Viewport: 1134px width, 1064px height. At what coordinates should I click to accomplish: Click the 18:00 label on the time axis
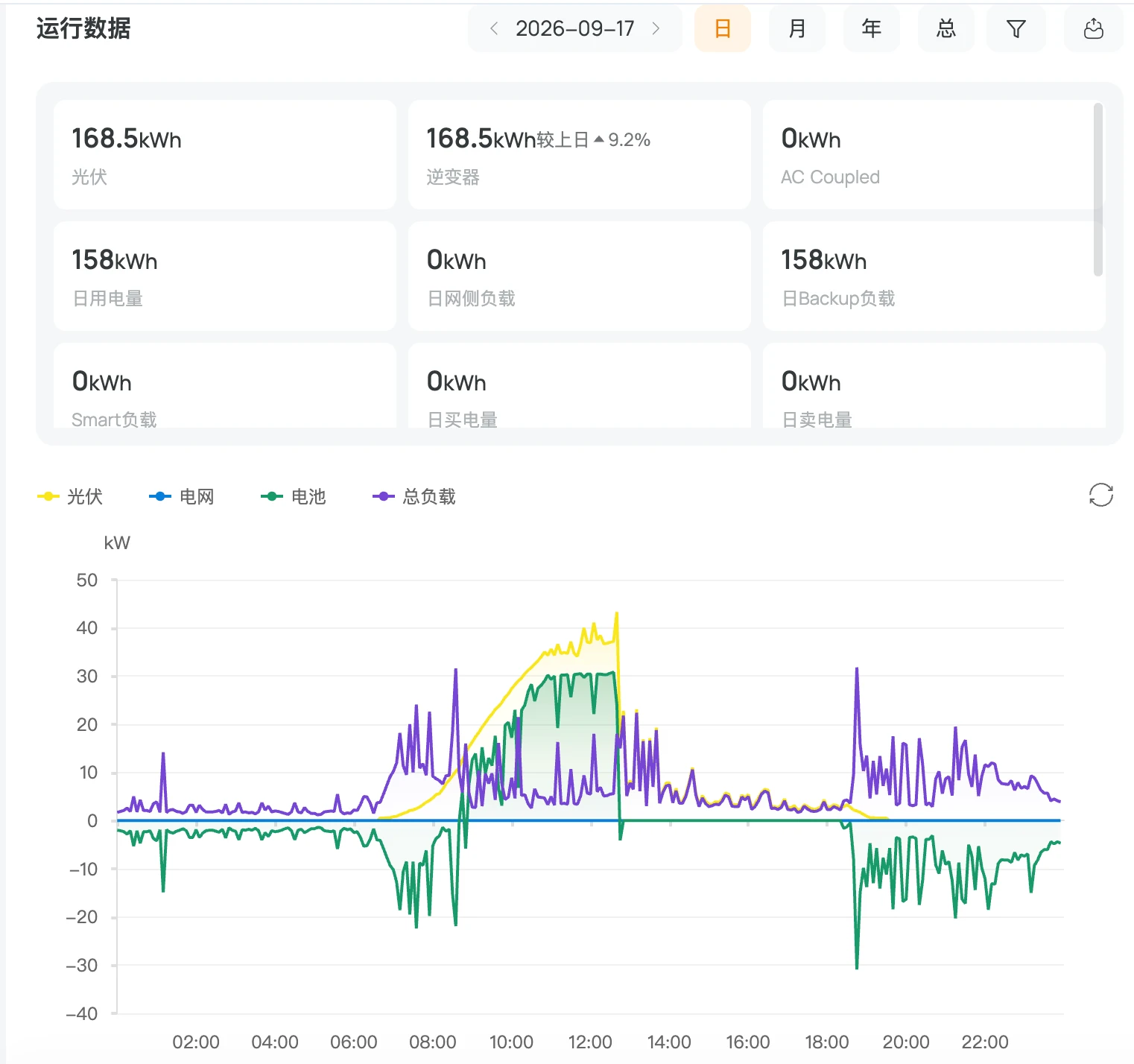[827, 1042]
